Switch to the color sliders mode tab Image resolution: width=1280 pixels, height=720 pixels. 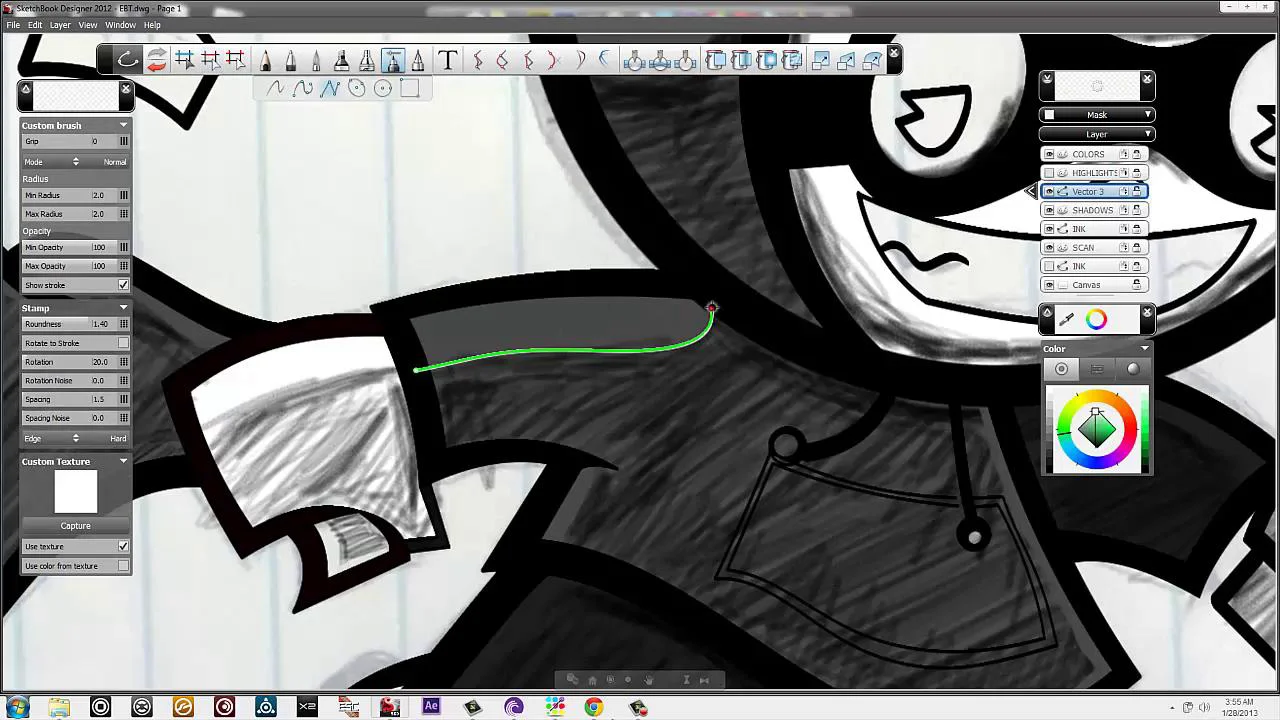[1097, 369]
